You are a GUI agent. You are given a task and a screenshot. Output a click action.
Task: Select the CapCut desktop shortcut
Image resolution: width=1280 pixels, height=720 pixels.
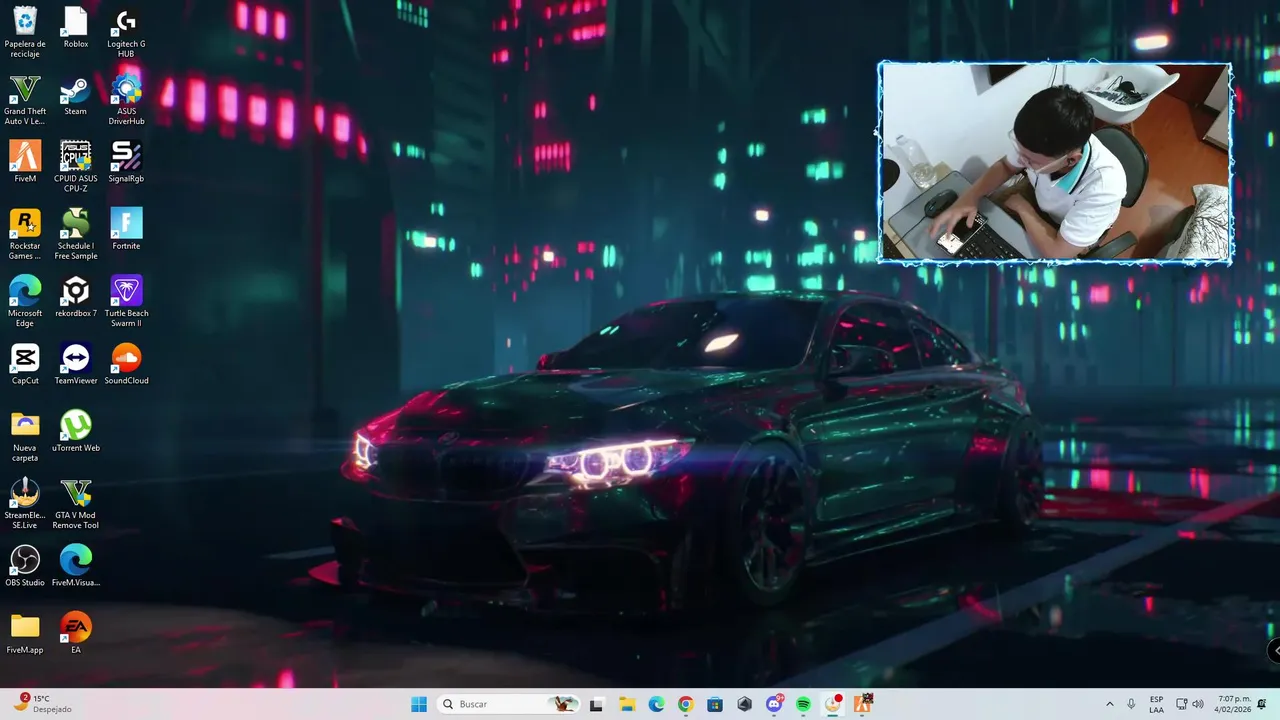tap(25, 364)
